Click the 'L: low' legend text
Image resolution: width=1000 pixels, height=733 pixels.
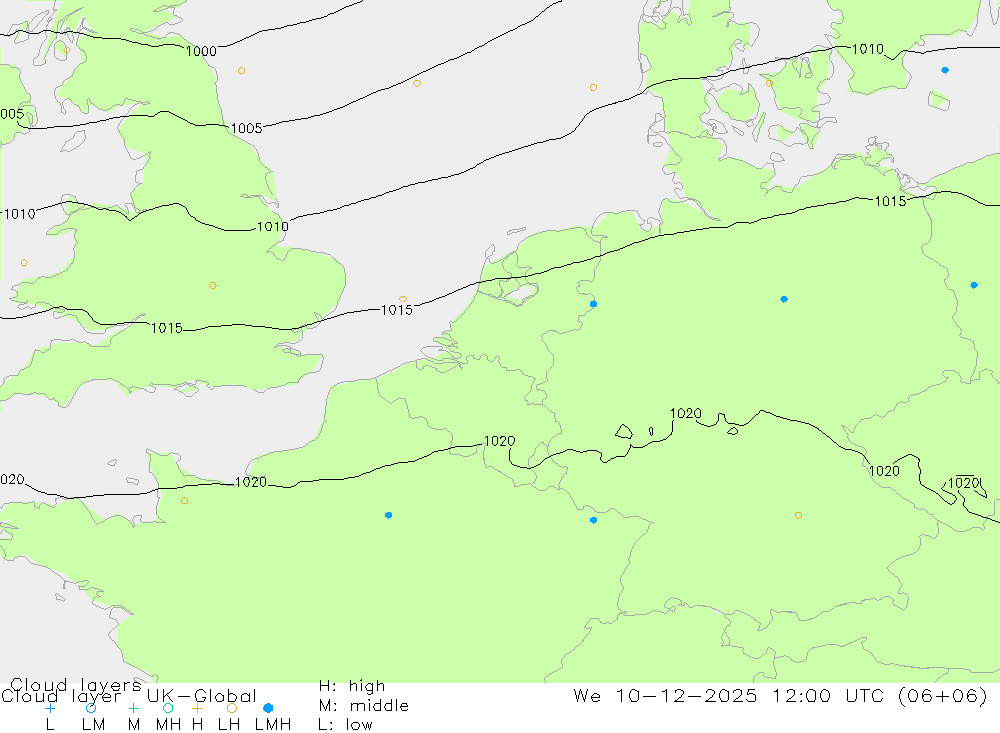click(x=345, y=725)
